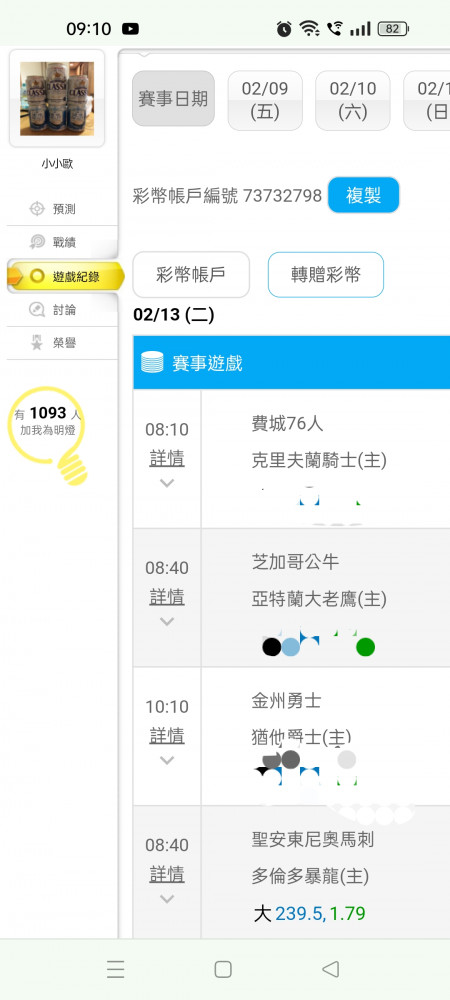
Task: Open the 預測 prediction icon in sidebar
Action: [x=38, y=209]
